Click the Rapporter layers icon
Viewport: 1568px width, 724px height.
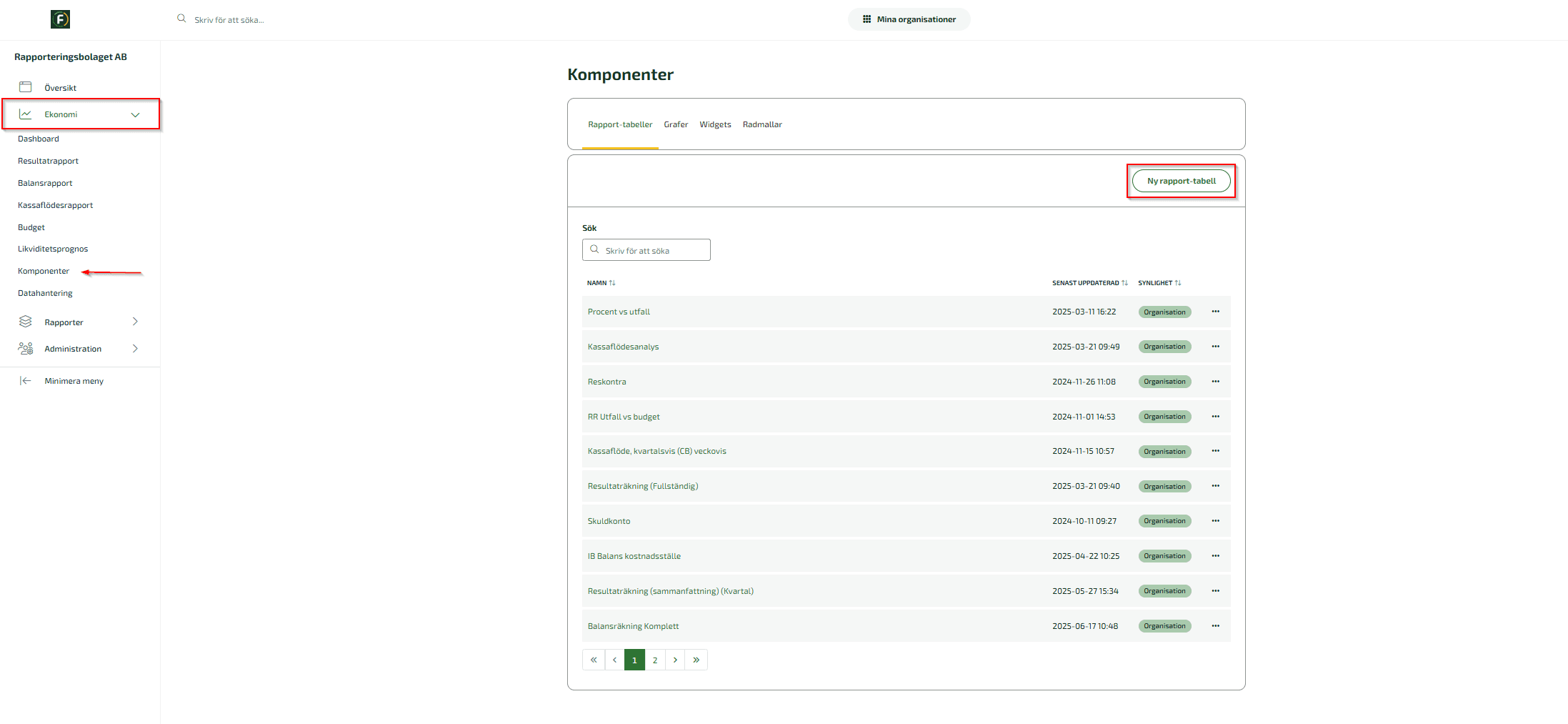point(26,322)
